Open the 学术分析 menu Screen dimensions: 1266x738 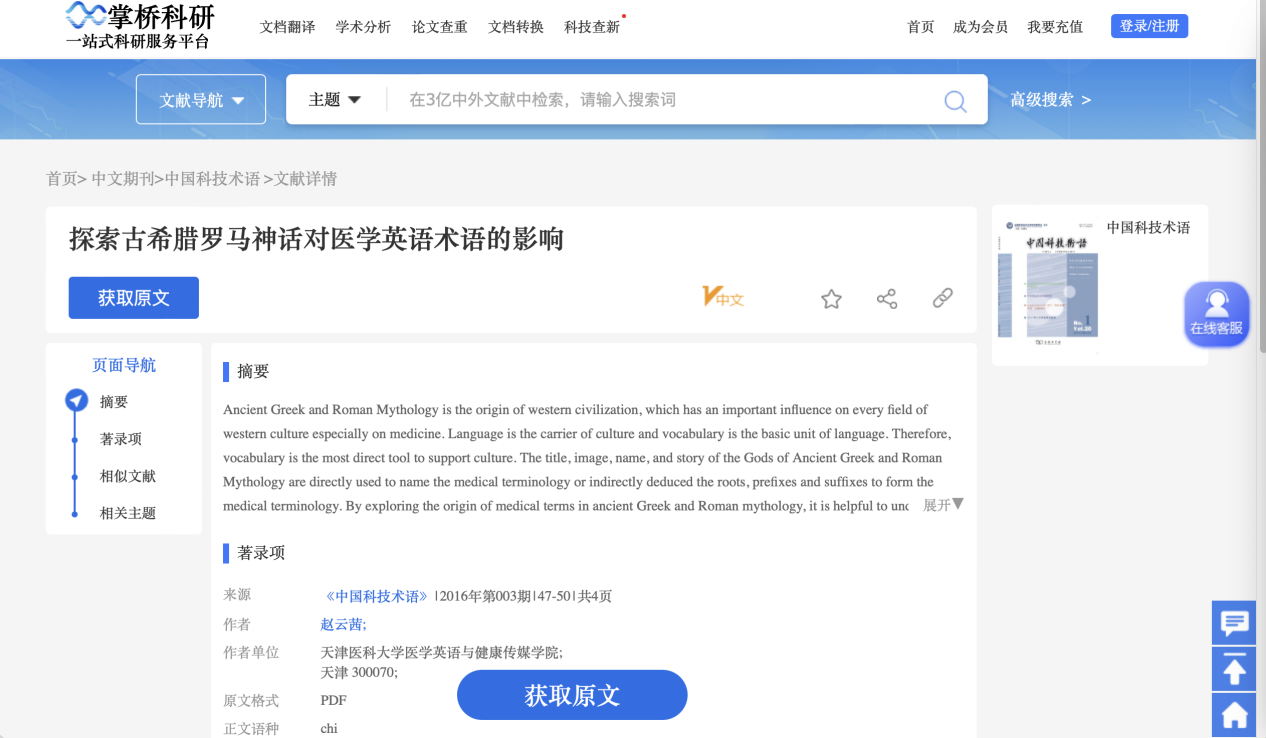[x=364, y=27]
